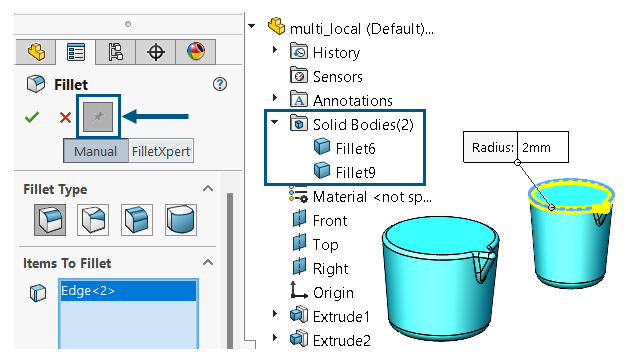The image size is (640, 360).
Task: Open Fillet help question mark icon
Action: pyautogui.click(x=220, y=84)
